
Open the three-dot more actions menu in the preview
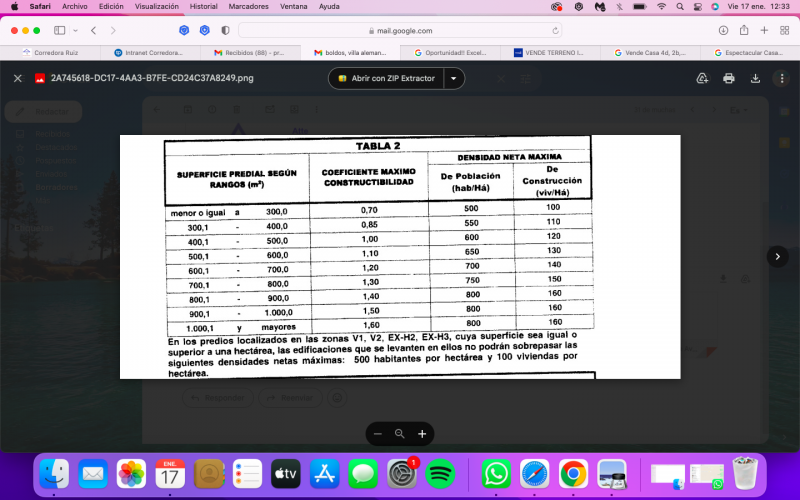click(x=782, y=78)
